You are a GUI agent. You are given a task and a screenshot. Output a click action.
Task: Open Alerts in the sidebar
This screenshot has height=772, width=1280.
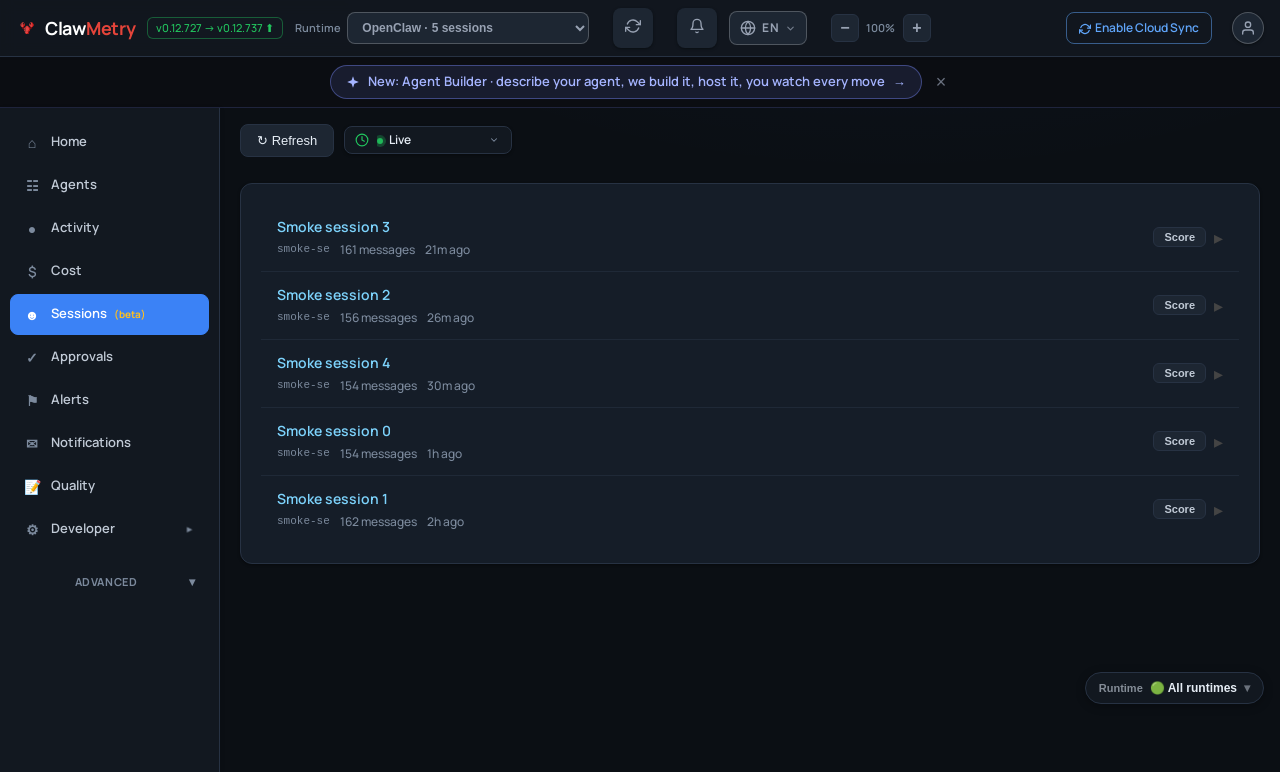[x=110, y=400]
